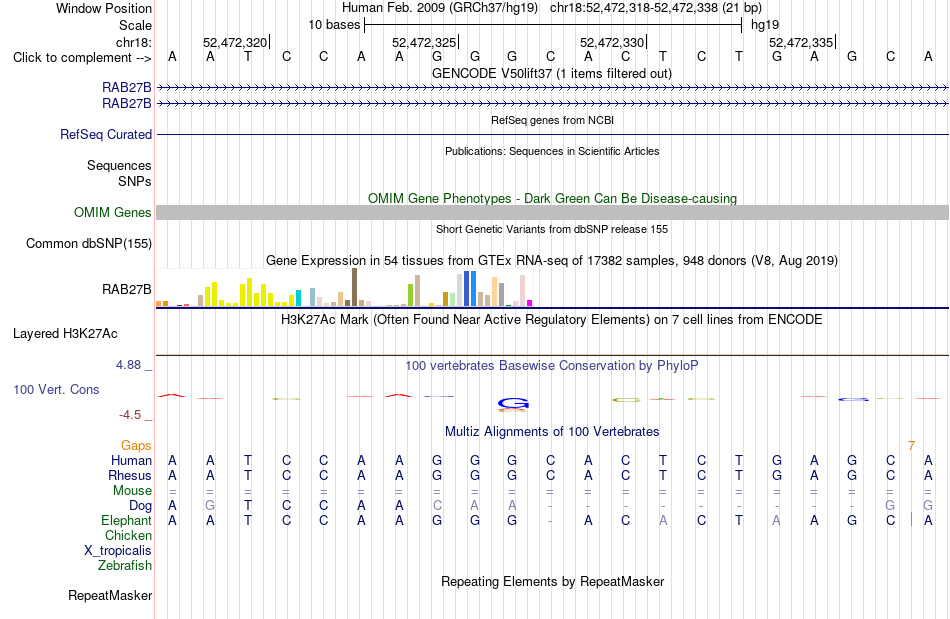This screenshot has height=619, width=950.
Task: Select the Human species label
Action: pyautogui.click(x=131, y=460)
